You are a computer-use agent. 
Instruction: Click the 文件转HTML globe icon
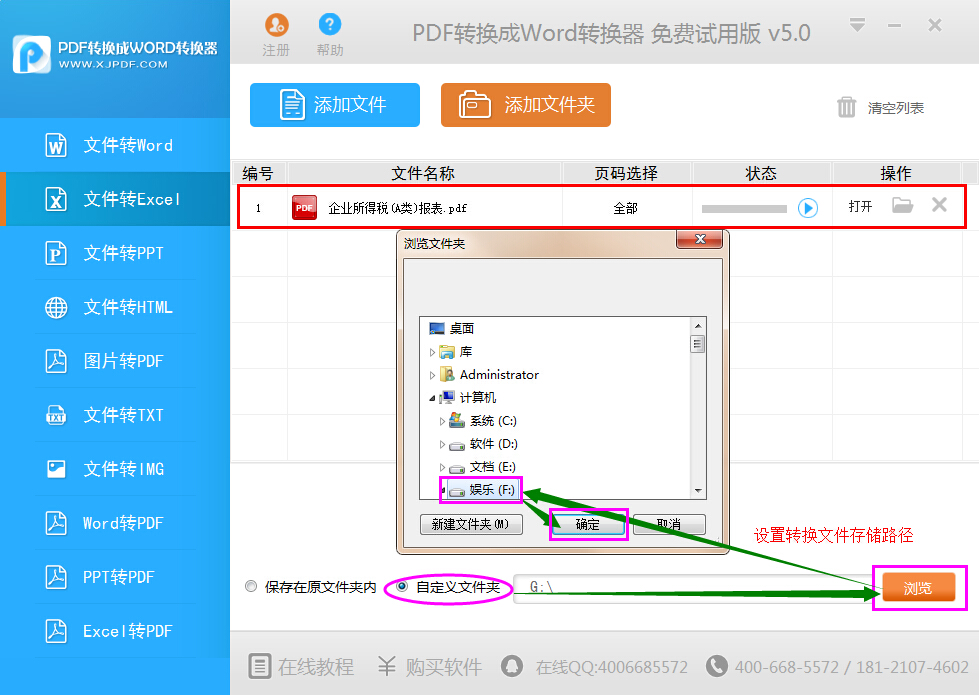[56, 307]
